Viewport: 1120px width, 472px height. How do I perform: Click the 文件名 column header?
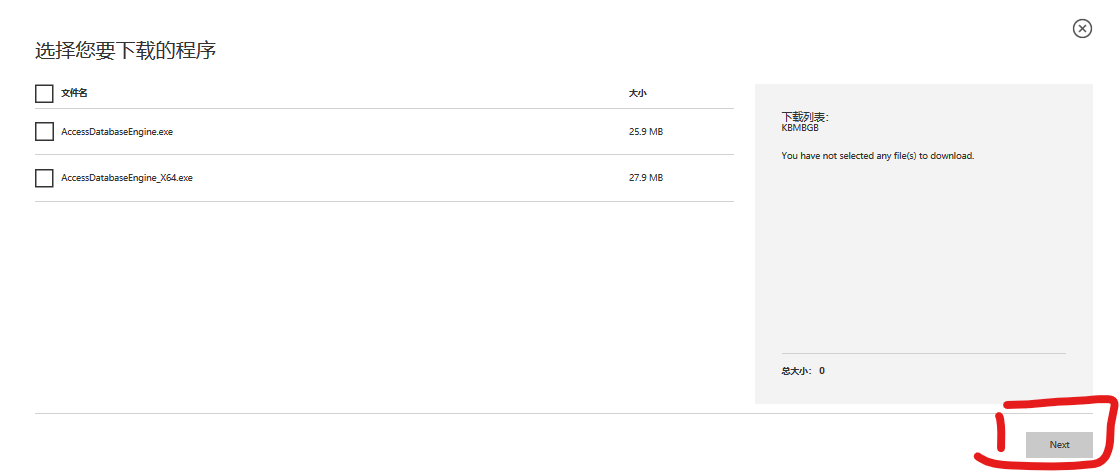coord(75,93)
